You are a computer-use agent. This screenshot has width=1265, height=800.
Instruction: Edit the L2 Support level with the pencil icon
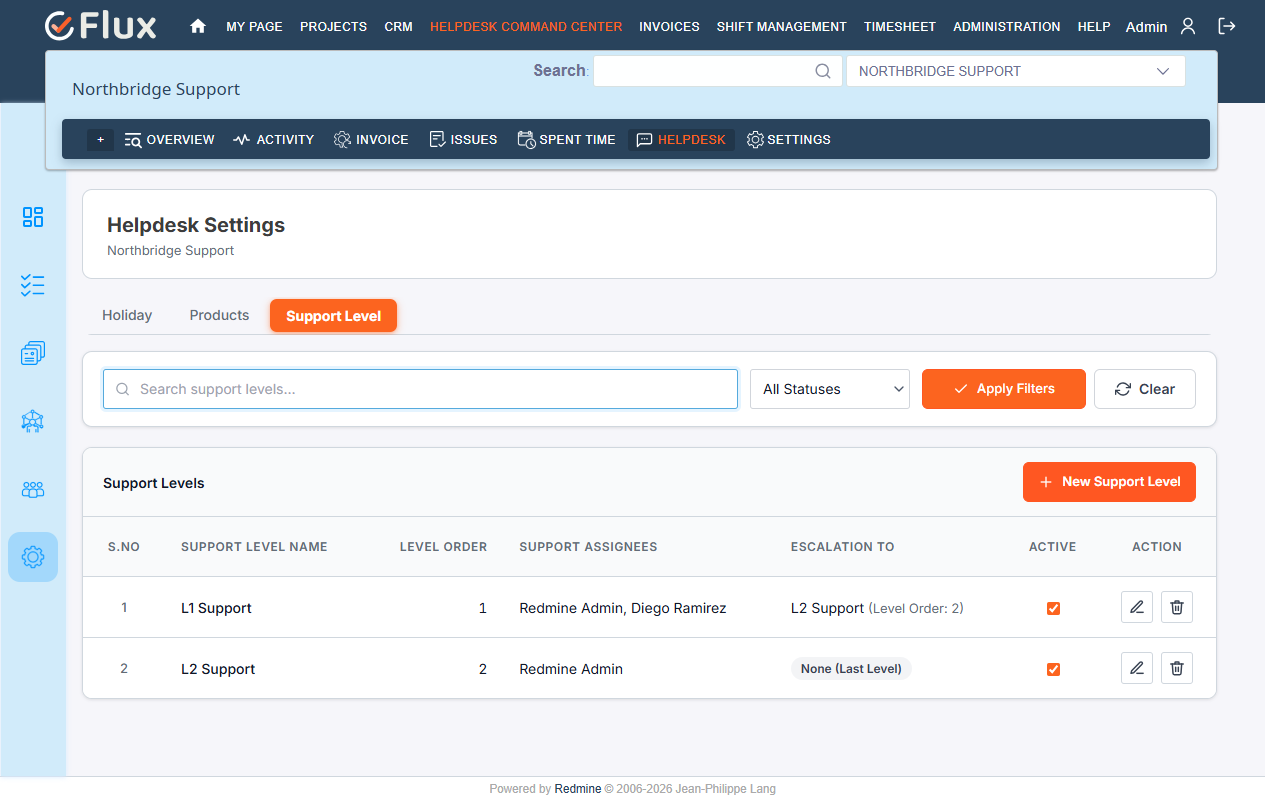[1137, 668]
